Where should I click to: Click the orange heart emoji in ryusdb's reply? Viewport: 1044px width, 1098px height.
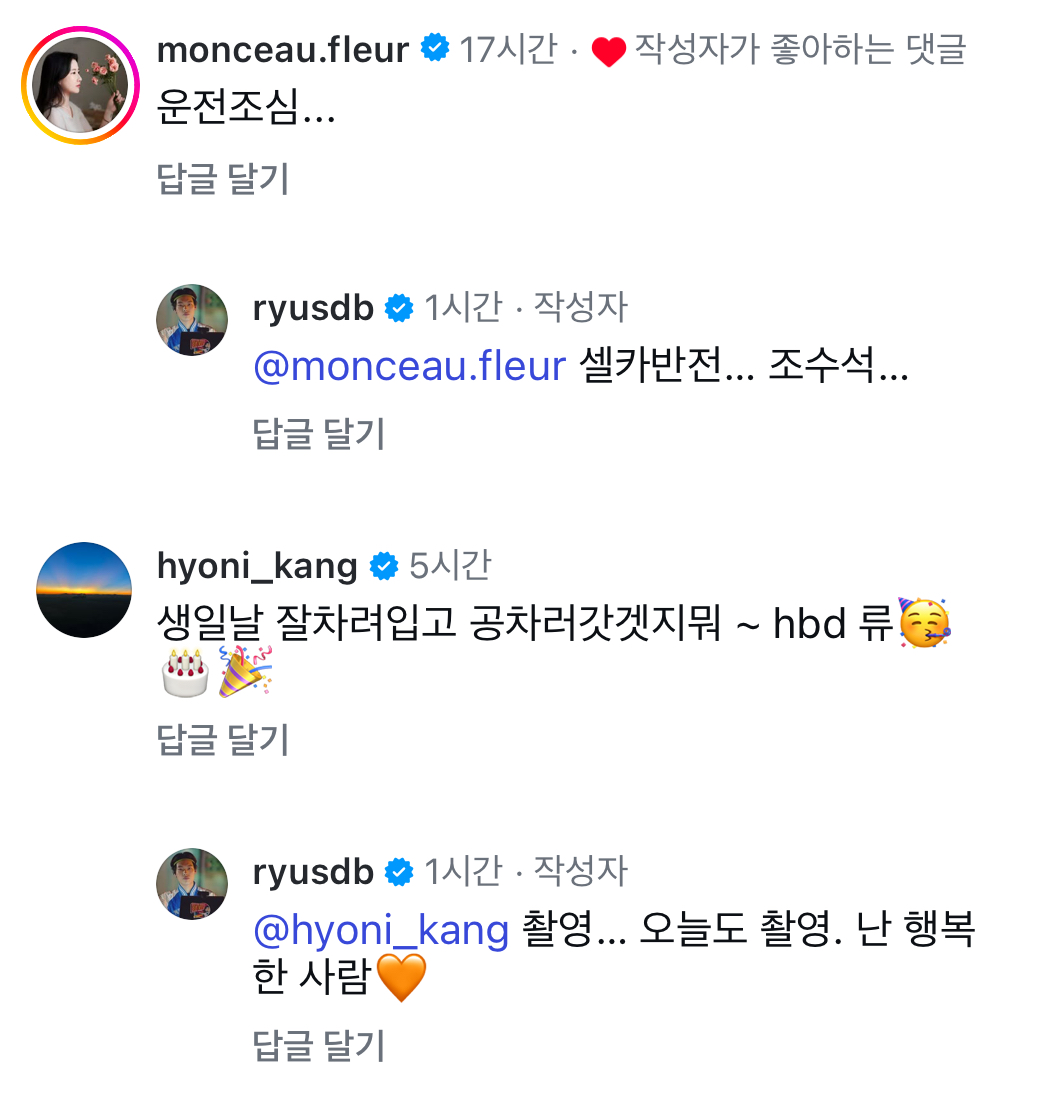tap(401, 978)
